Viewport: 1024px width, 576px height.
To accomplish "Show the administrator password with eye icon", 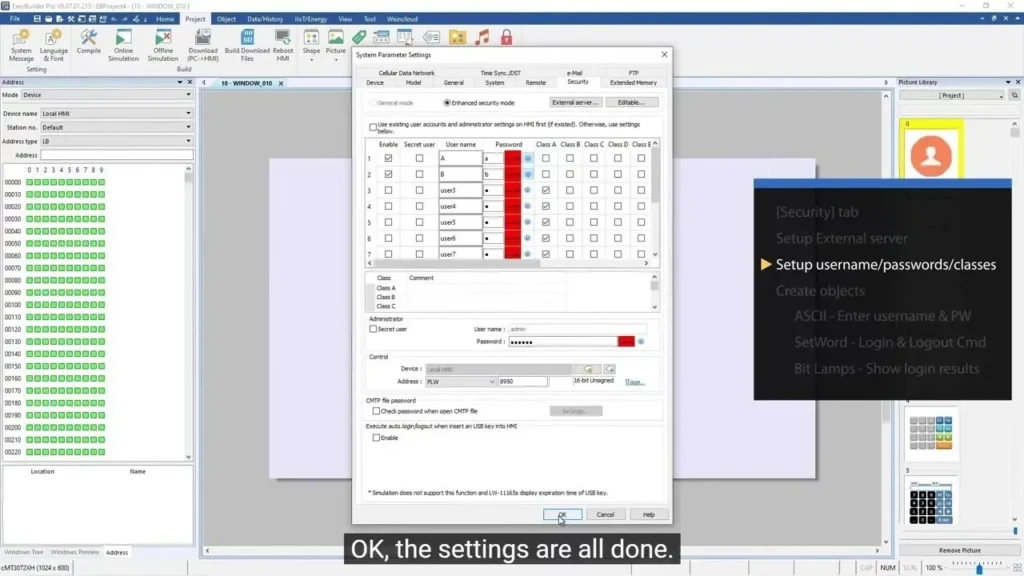I will point(641,341).
